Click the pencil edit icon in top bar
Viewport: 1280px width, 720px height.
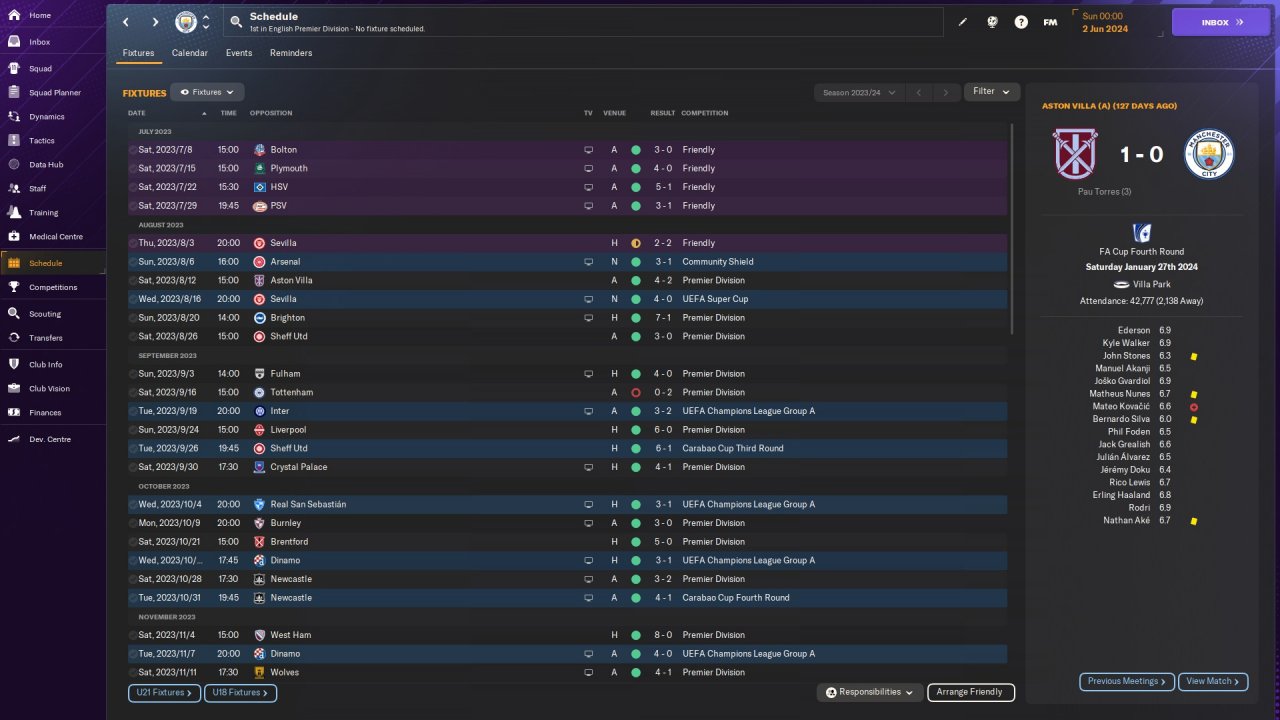pos(963,22)
